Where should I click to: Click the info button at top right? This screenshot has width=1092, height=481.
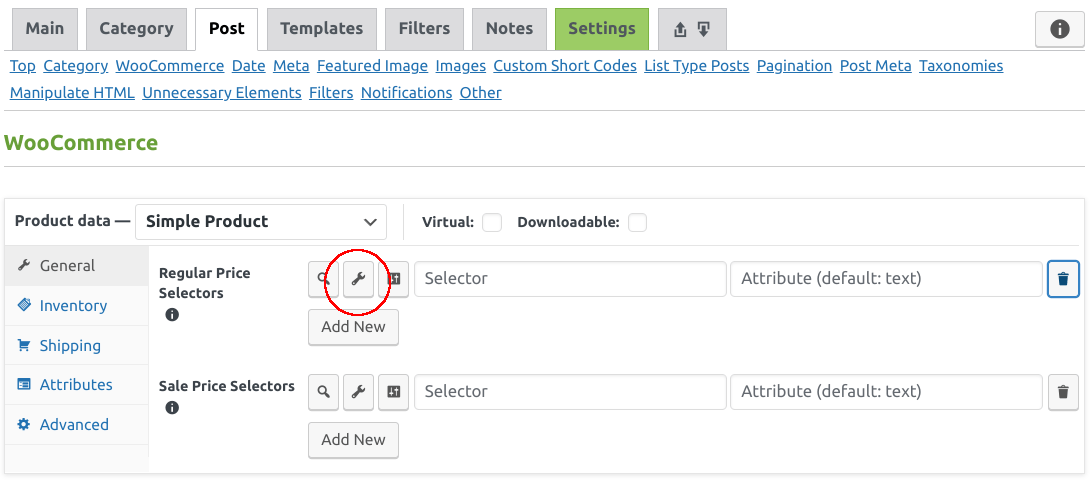point(1059,29)
